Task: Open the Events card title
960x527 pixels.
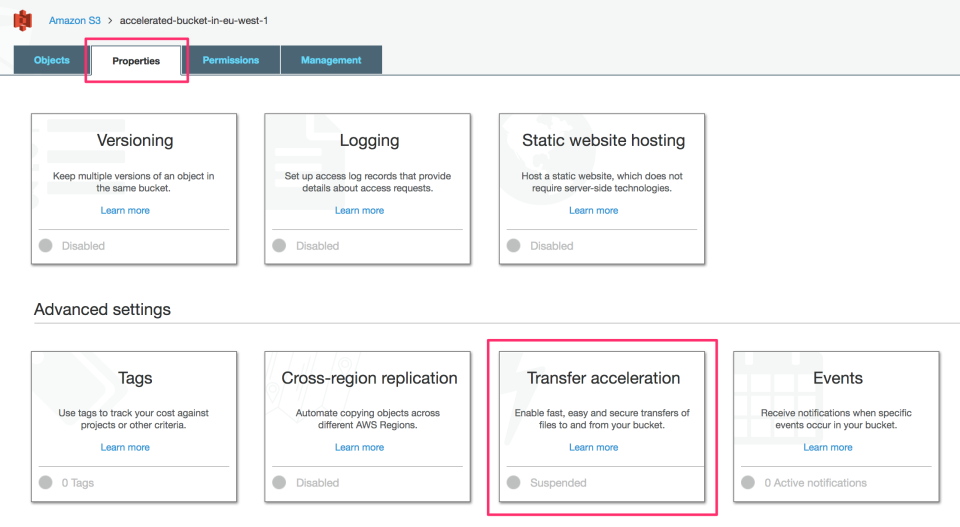Action: pos(838,378)
